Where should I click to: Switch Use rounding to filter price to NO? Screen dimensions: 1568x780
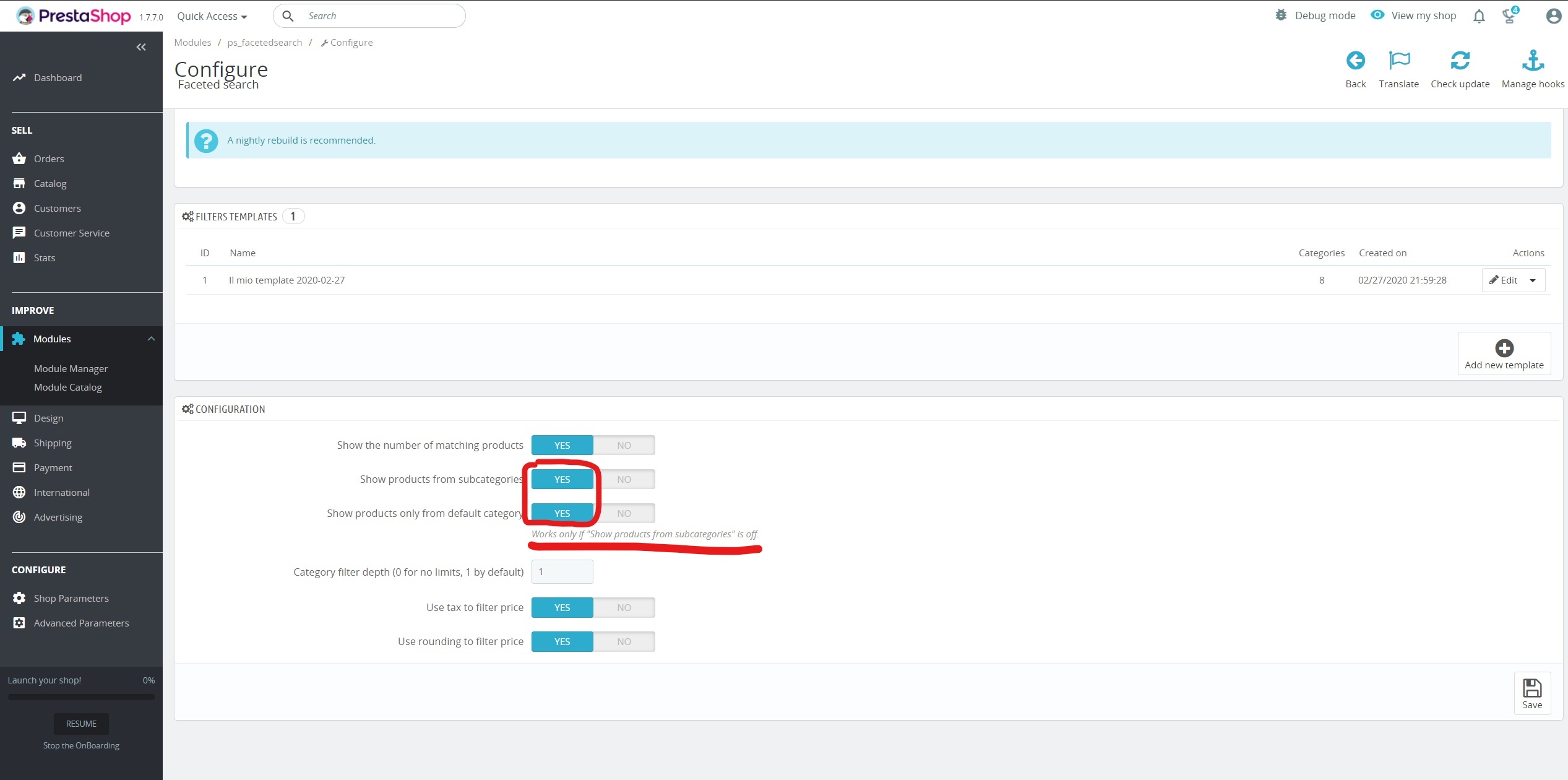(x=624, y=641)
